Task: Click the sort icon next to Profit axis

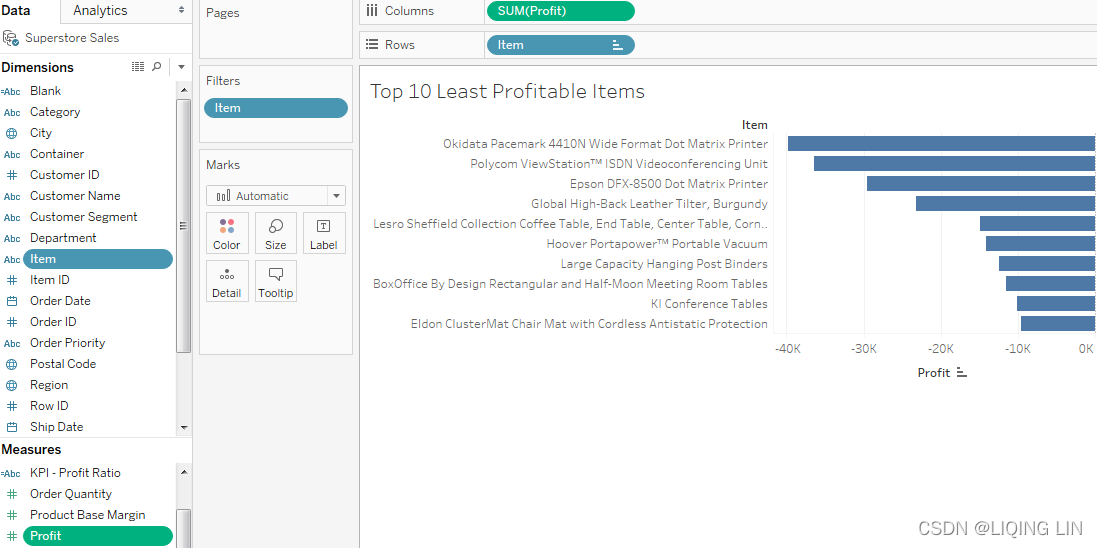Action: click(x=962, y=372)
